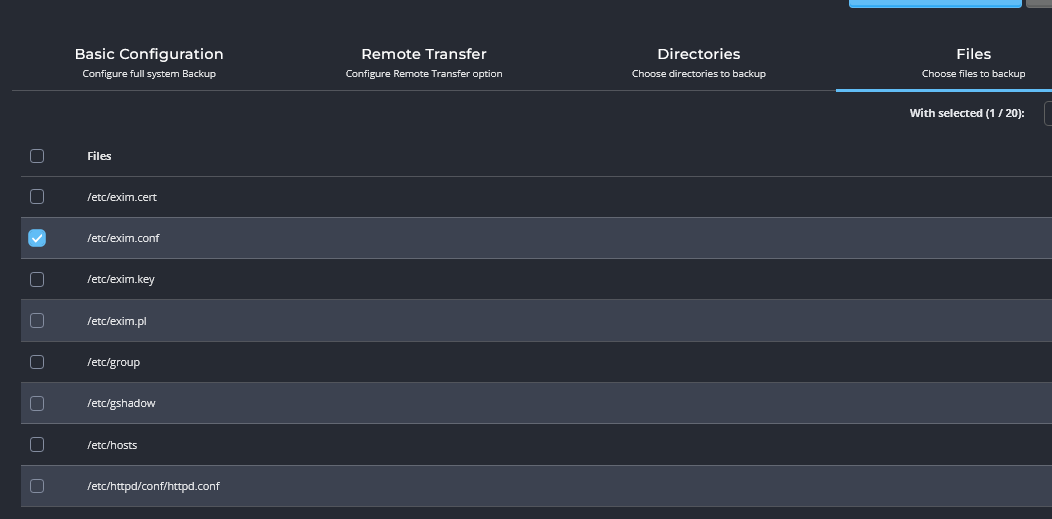The width and height of the screenshot is (1052, 519).
Task: Click the blue button at the top
Action: point(935,4)
